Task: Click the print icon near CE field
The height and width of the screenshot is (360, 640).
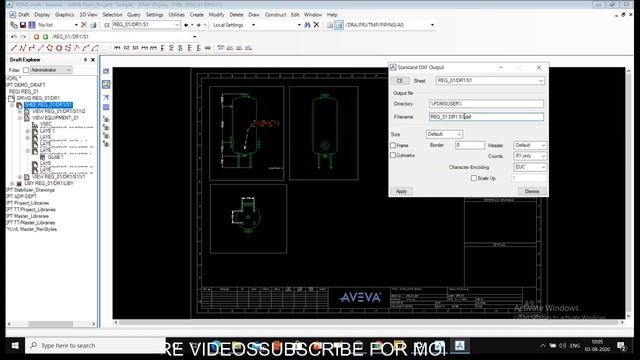Action: click(93, 25)
